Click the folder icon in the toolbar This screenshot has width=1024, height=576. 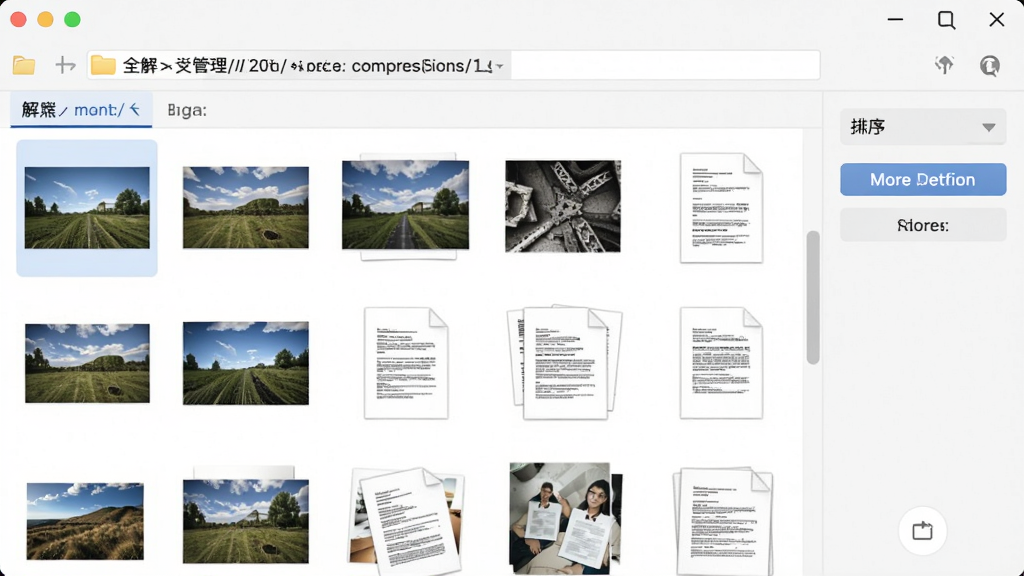[24, 65]
